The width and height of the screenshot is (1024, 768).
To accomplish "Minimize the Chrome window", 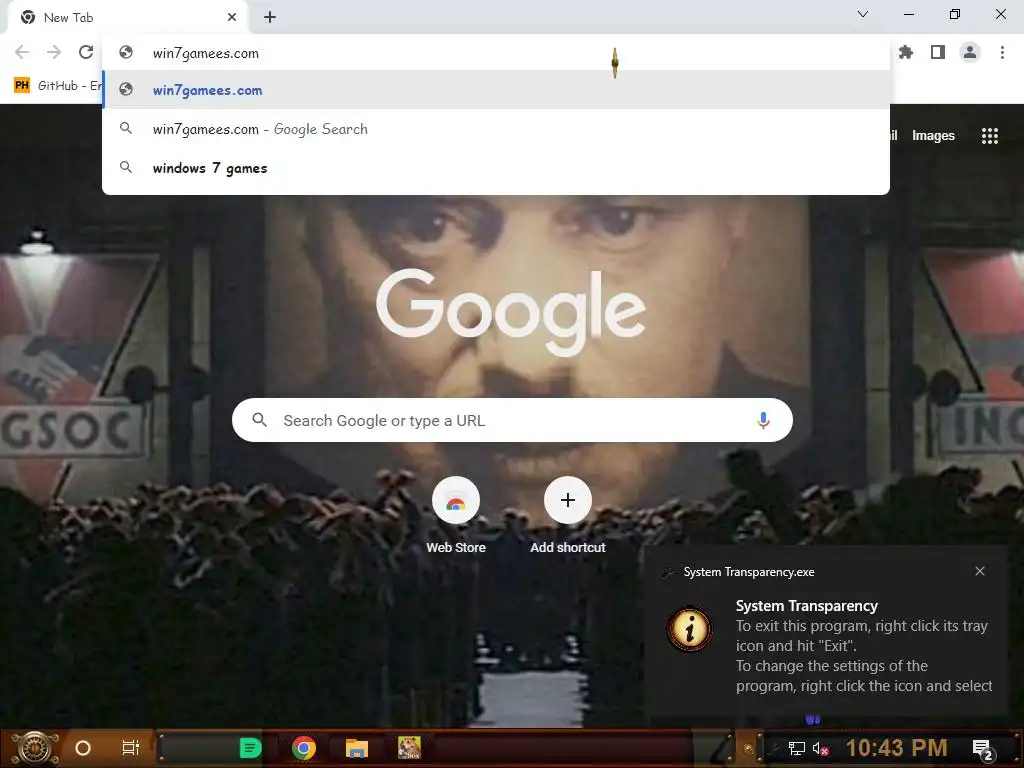I will click(909, 14).
